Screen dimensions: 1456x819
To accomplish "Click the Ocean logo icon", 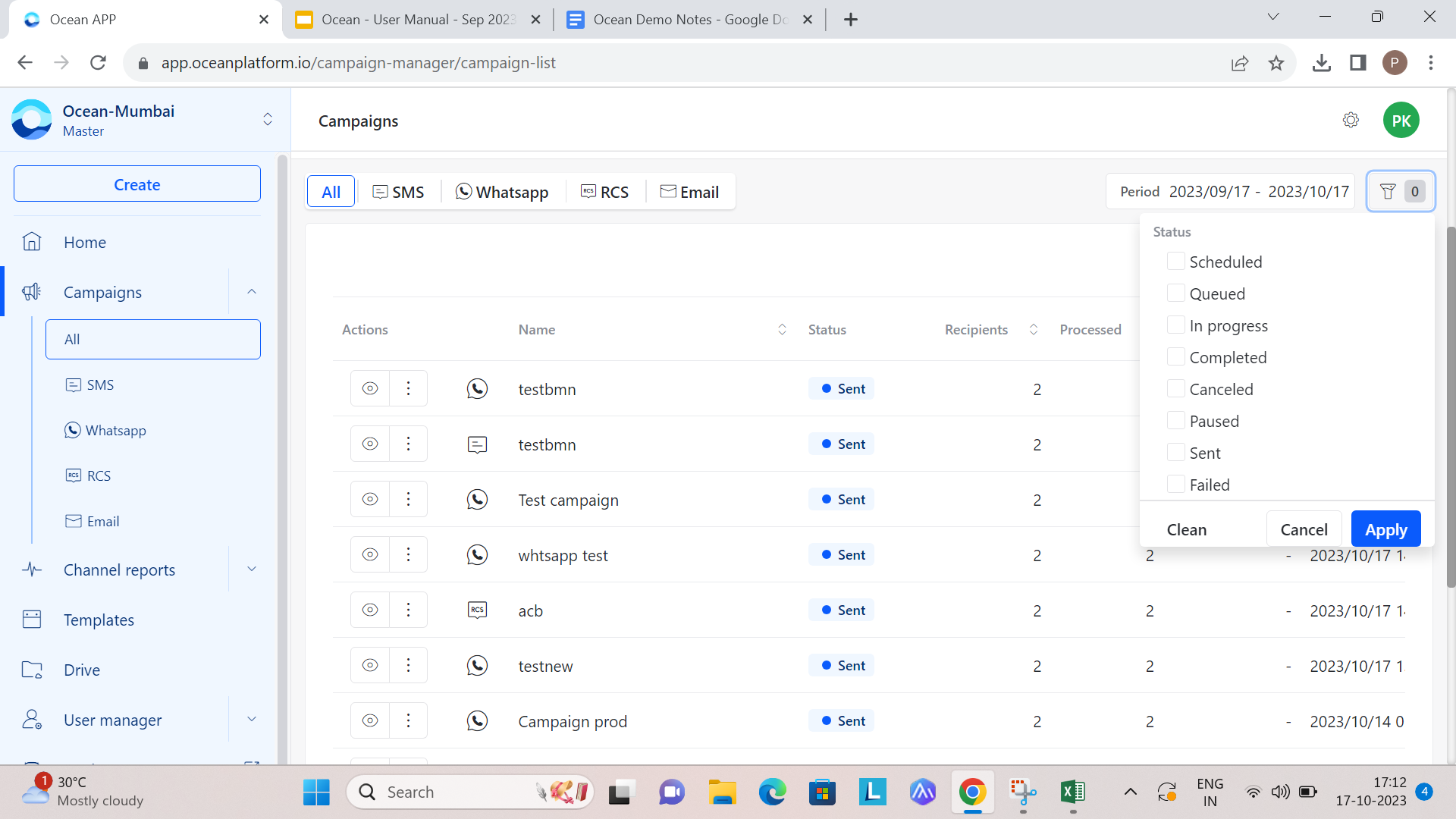I will coord(32,120).
